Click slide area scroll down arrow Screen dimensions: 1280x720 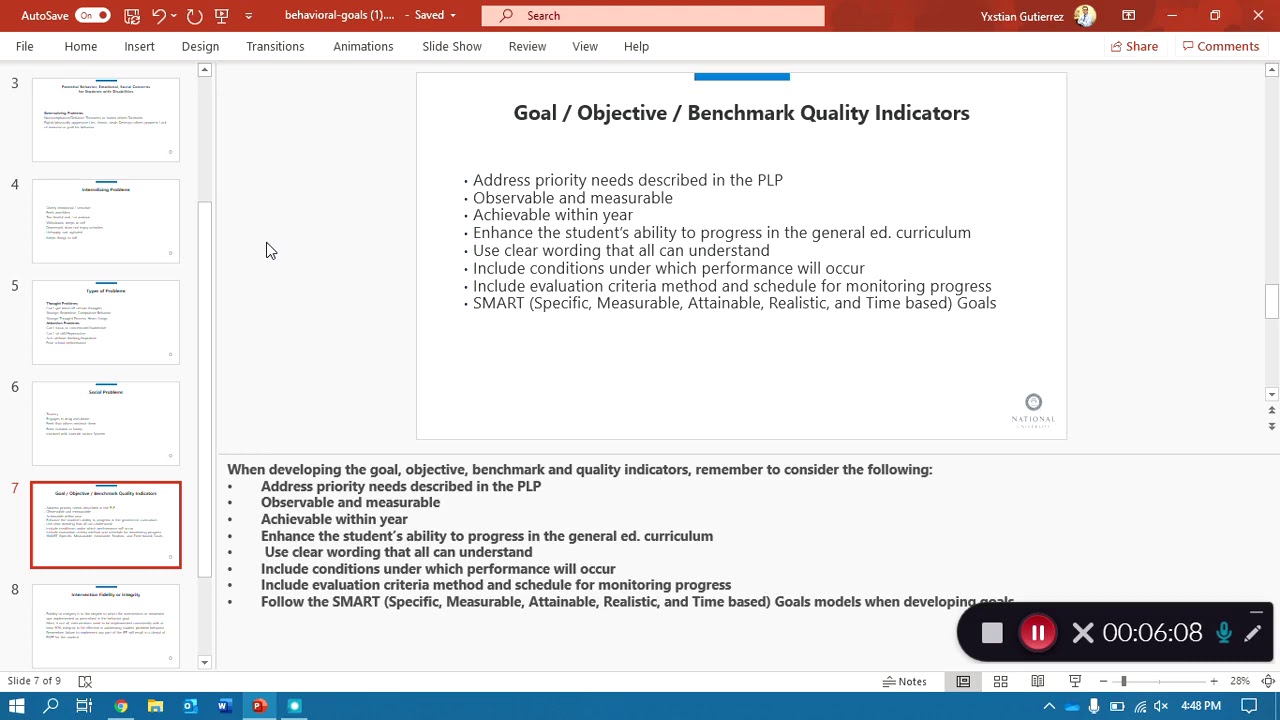coord(1271,394)
